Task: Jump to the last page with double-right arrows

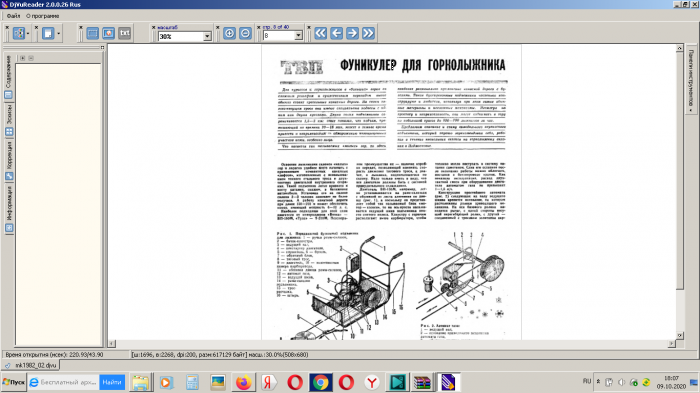Action: coord(368,33)
